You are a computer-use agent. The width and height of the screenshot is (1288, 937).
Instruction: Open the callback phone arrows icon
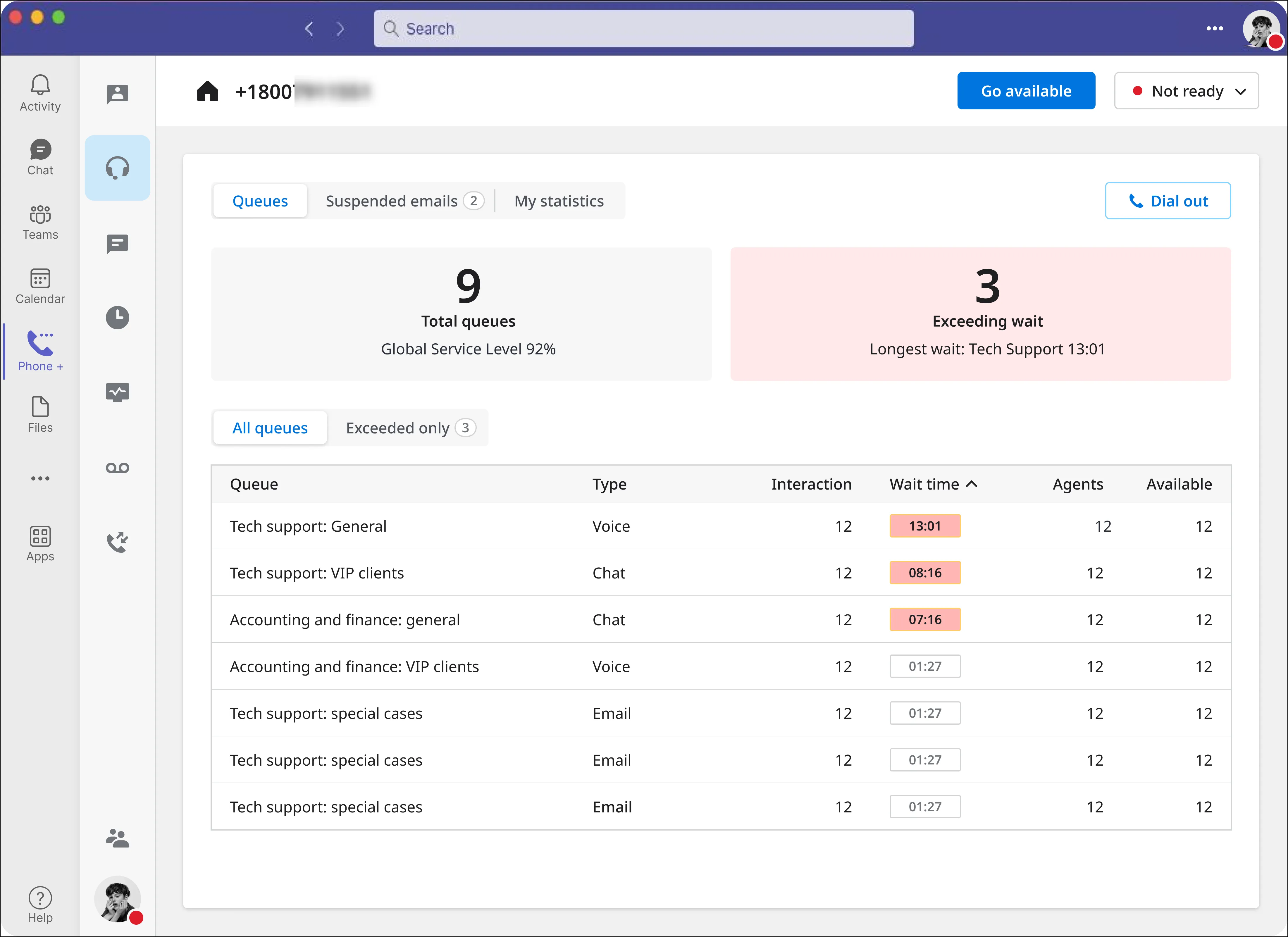tap(118, 542)
